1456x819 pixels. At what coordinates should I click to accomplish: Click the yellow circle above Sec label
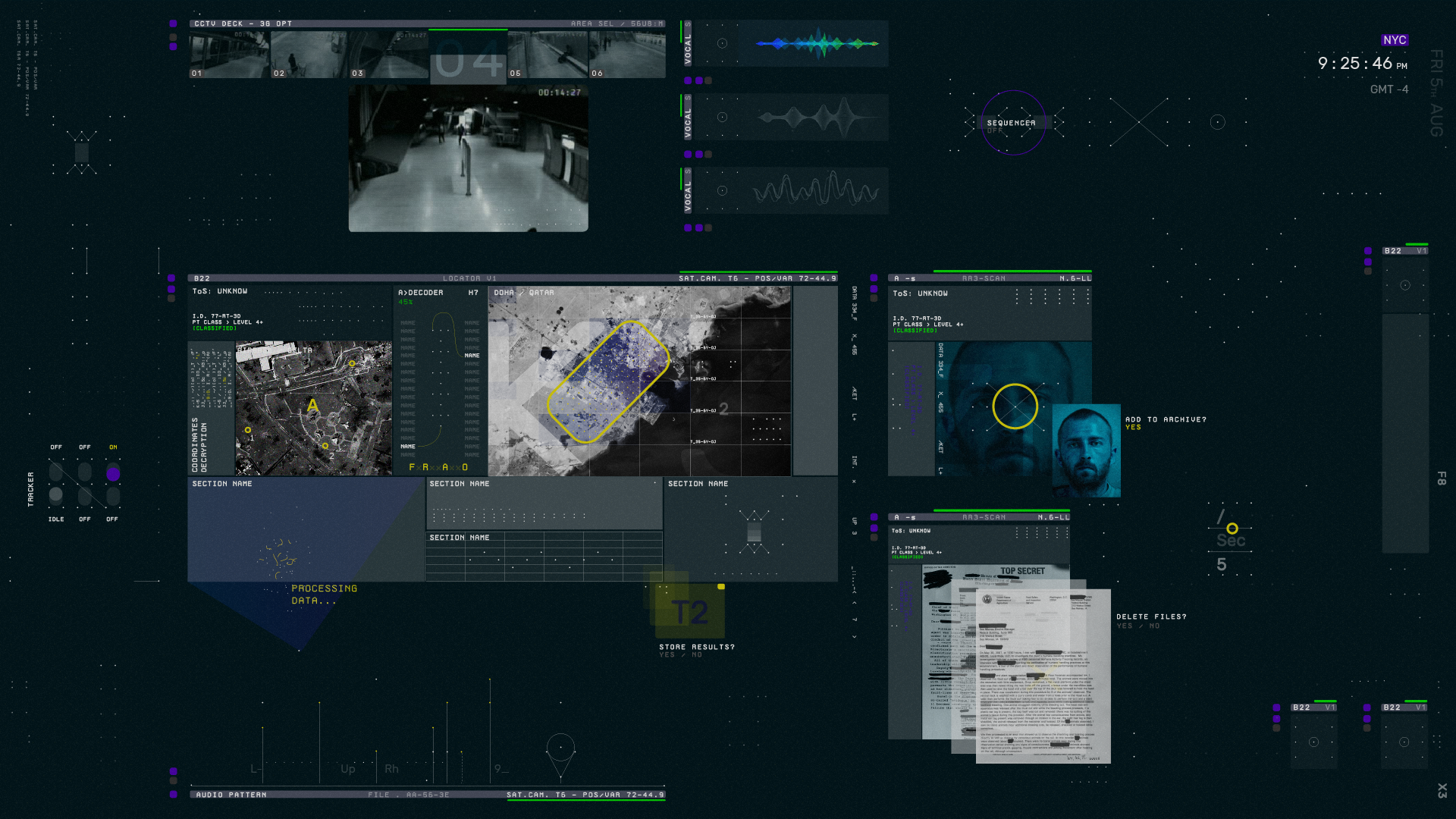click(x=1232, y=528)
